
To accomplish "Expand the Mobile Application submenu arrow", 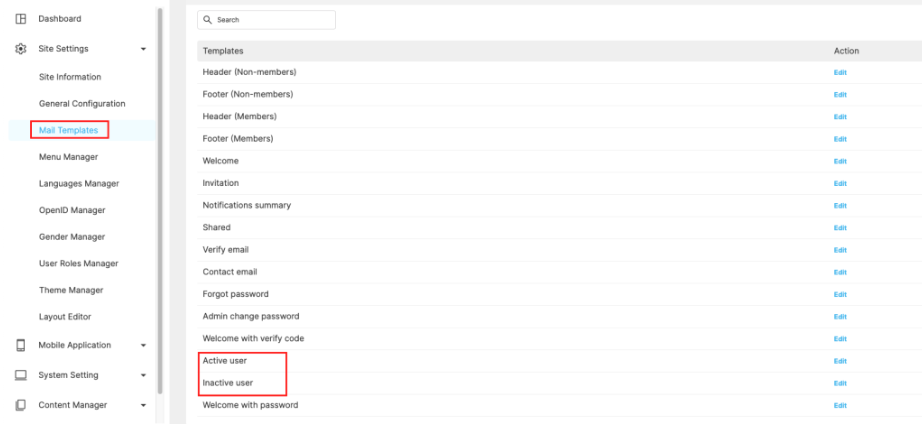I will pos(143,346).
